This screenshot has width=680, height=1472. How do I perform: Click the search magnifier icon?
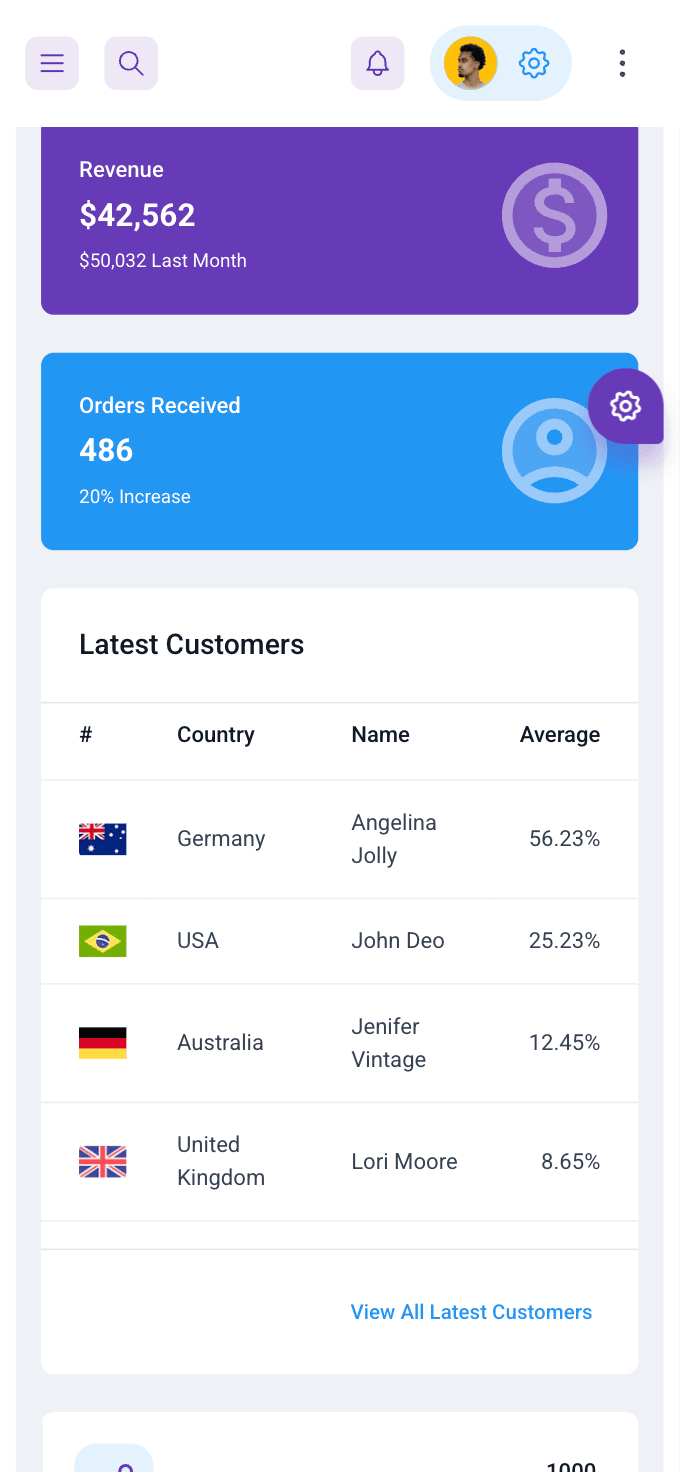pyautogui.click(x=131, y=63)
